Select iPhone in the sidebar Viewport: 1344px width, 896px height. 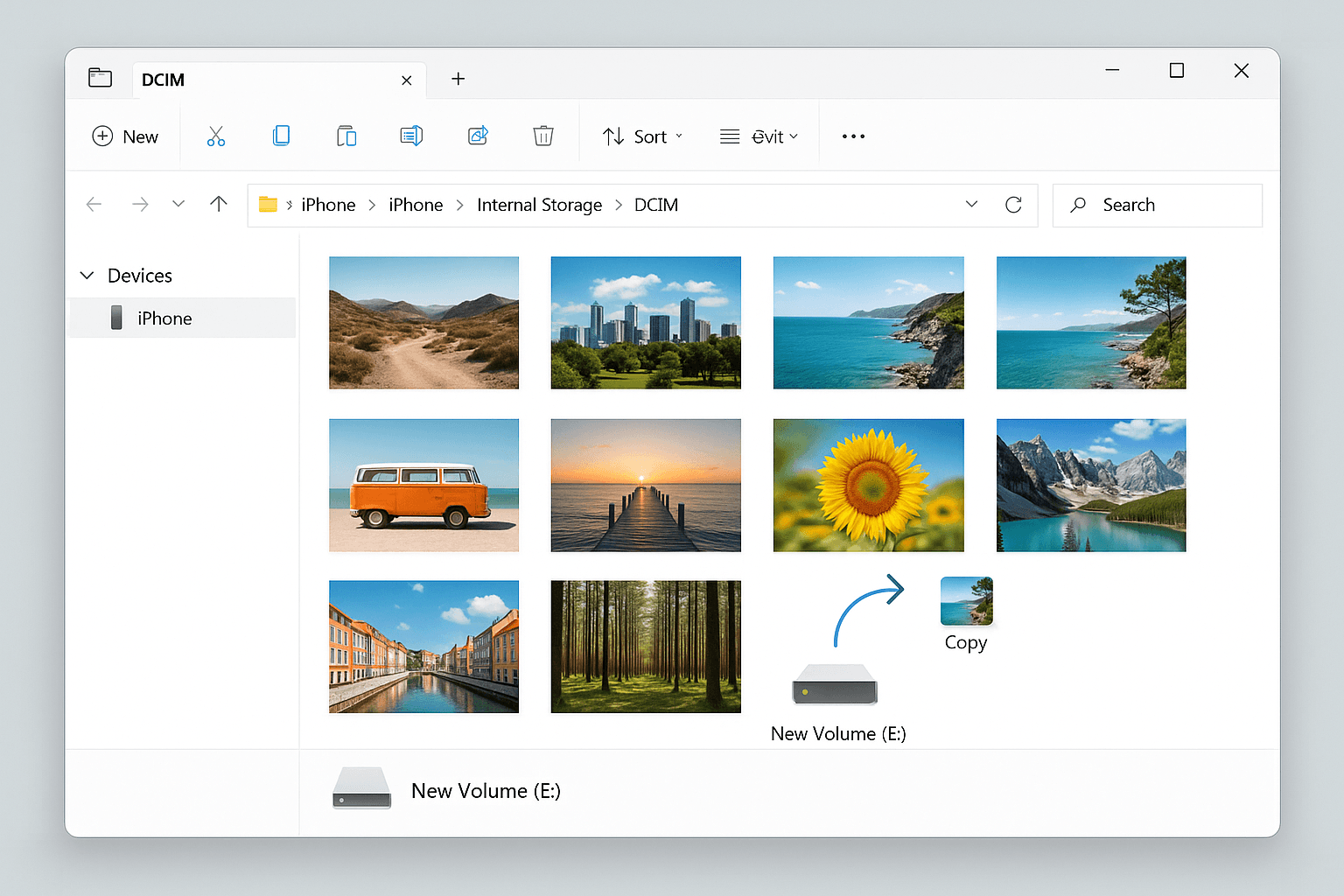[164, 318]
